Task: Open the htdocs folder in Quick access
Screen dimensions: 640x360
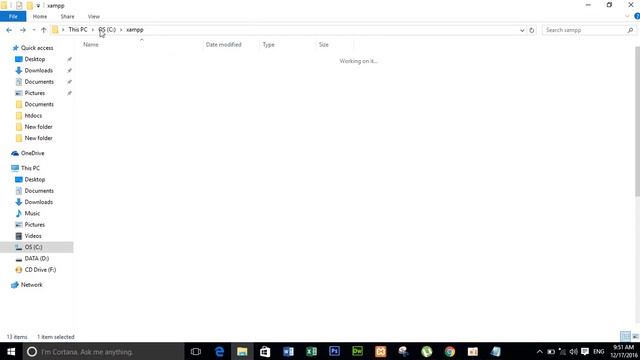Action: point(33,116)
